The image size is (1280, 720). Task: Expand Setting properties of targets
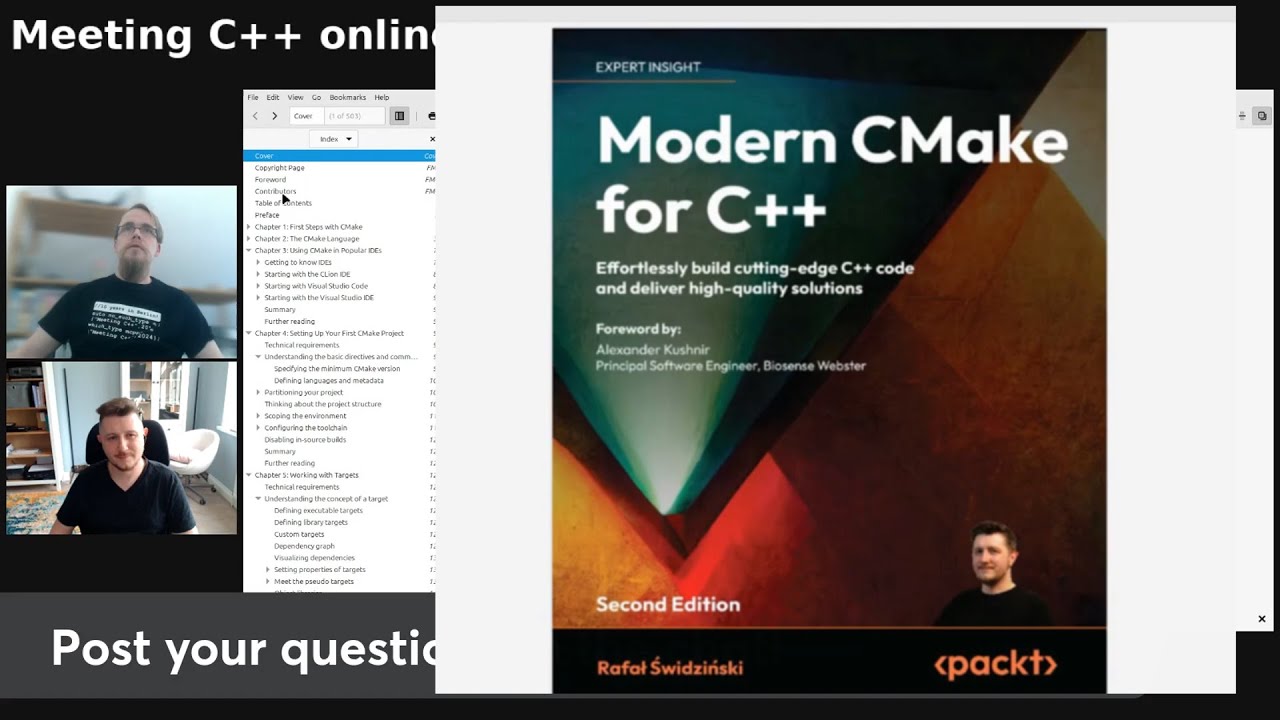pyautogui.click(x=268, y=570)
